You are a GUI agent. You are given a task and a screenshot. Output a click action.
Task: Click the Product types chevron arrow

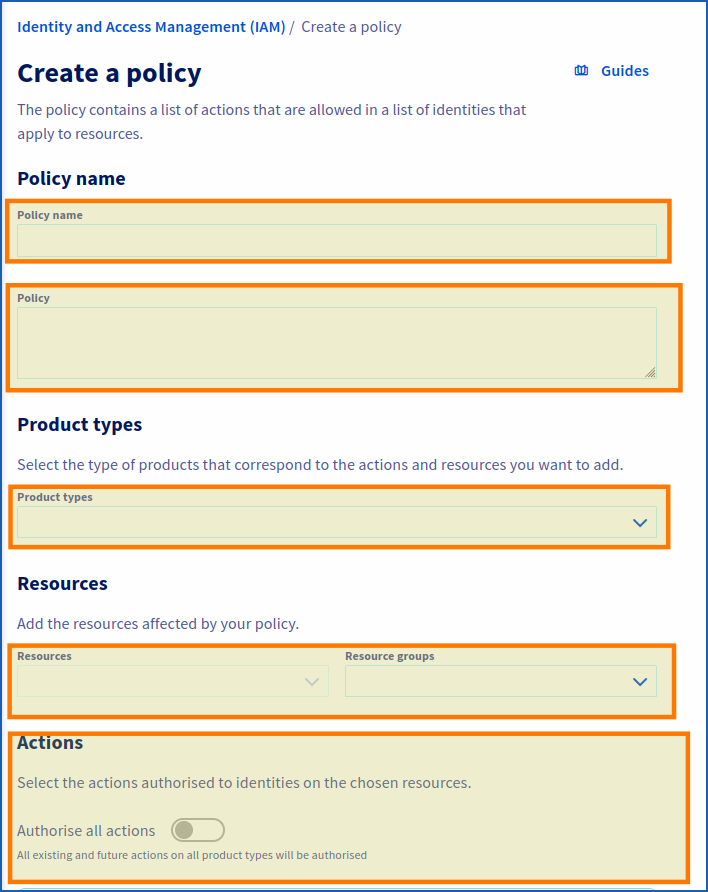640,522
